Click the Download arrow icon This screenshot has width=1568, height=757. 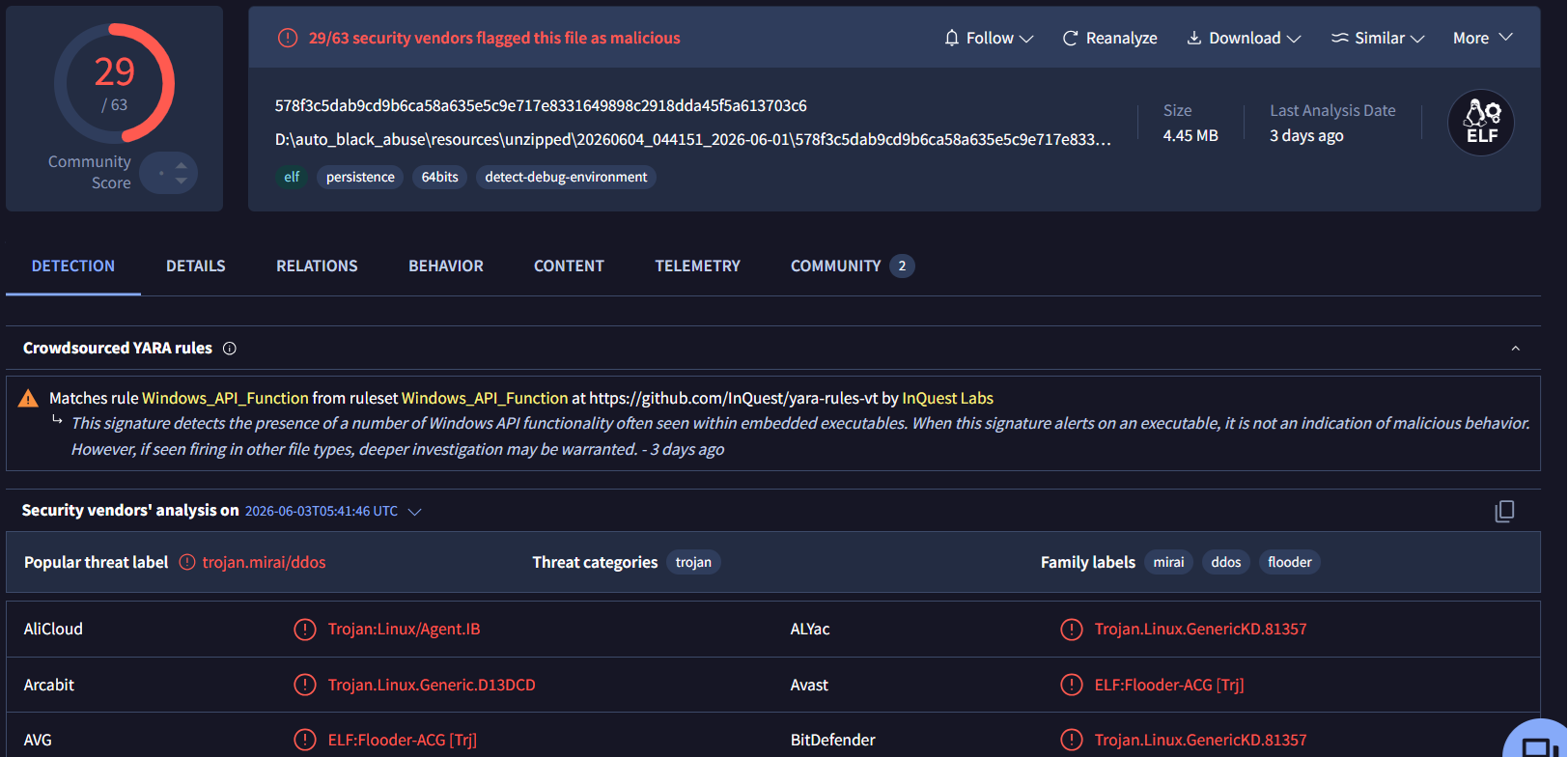(x=1193, y=38)
